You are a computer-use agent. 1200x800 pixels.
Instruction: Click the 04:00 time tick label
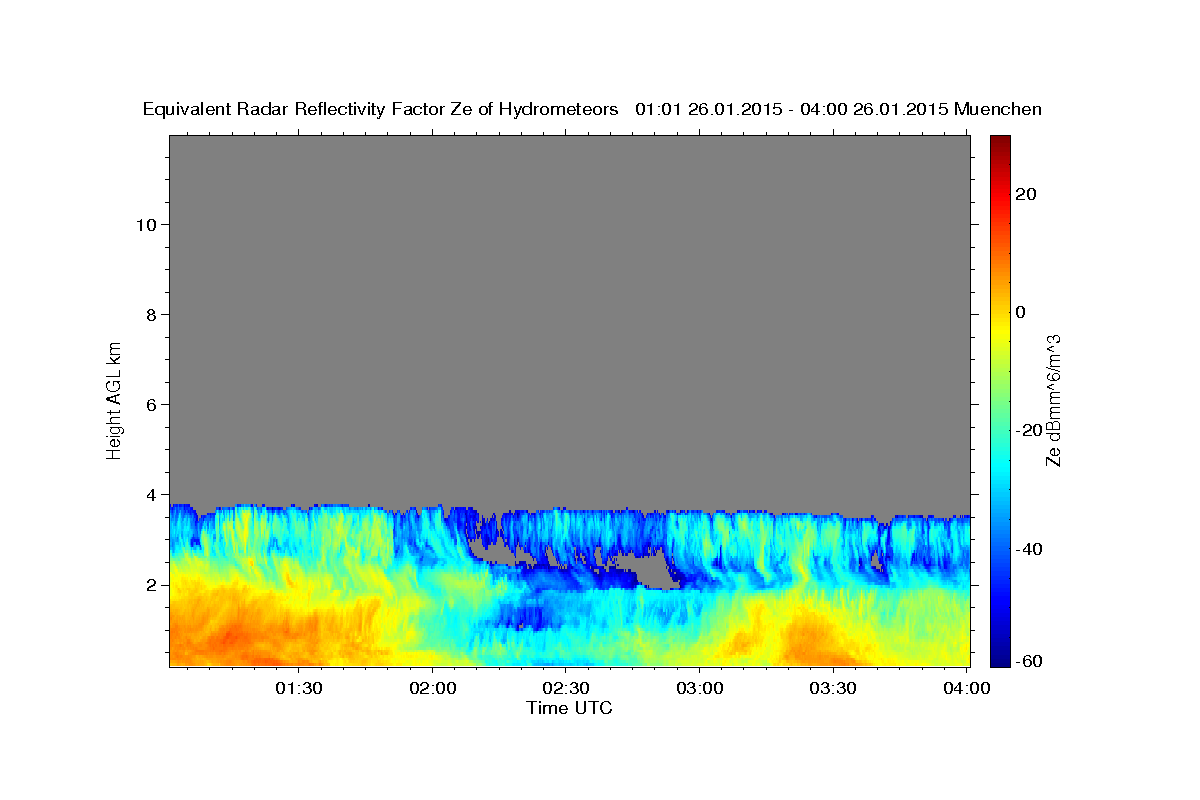[x=966, y=688]
